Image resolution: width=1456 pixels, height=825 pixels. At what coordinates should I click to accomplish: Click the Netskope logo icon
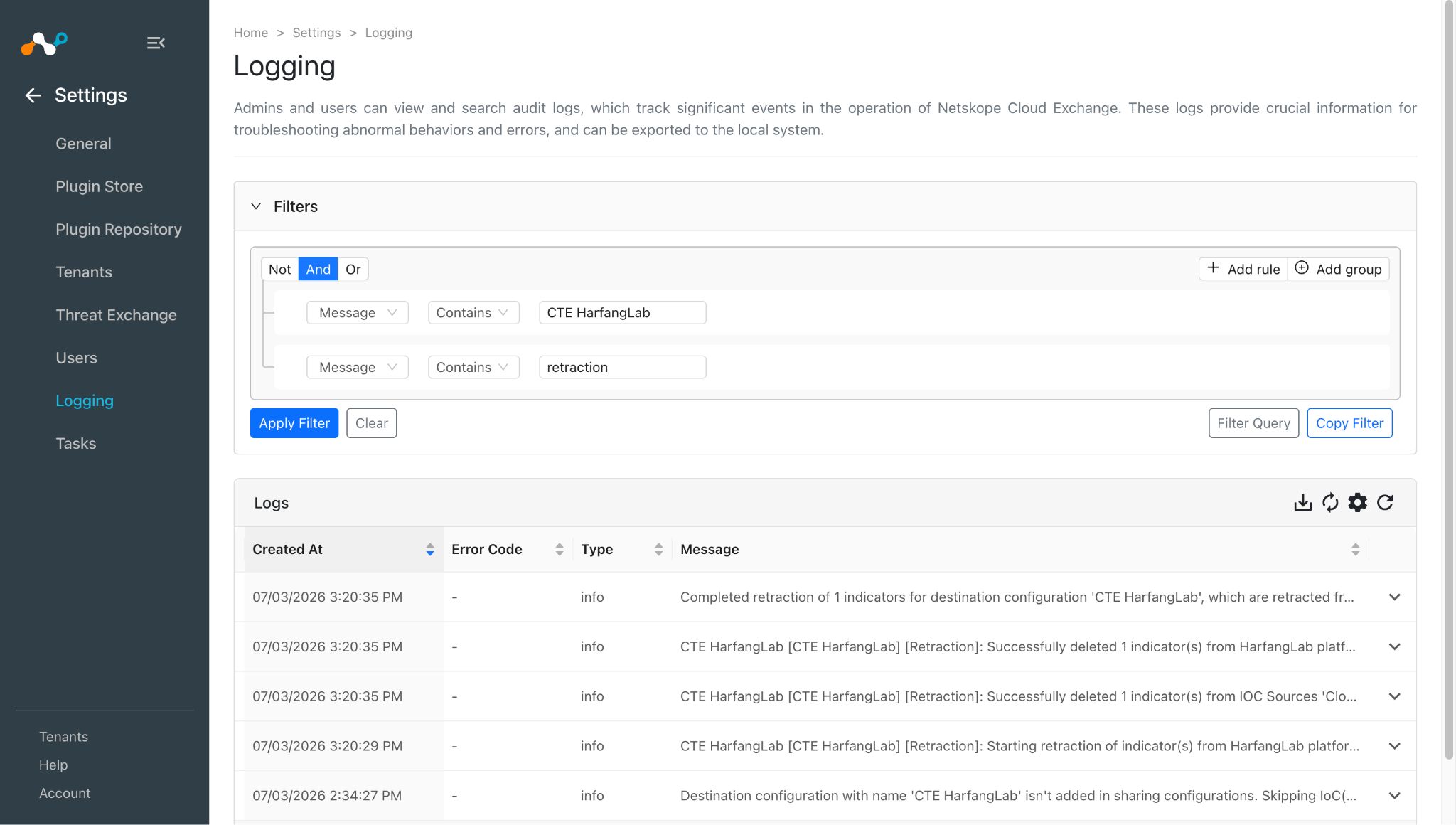pos(44,43)
